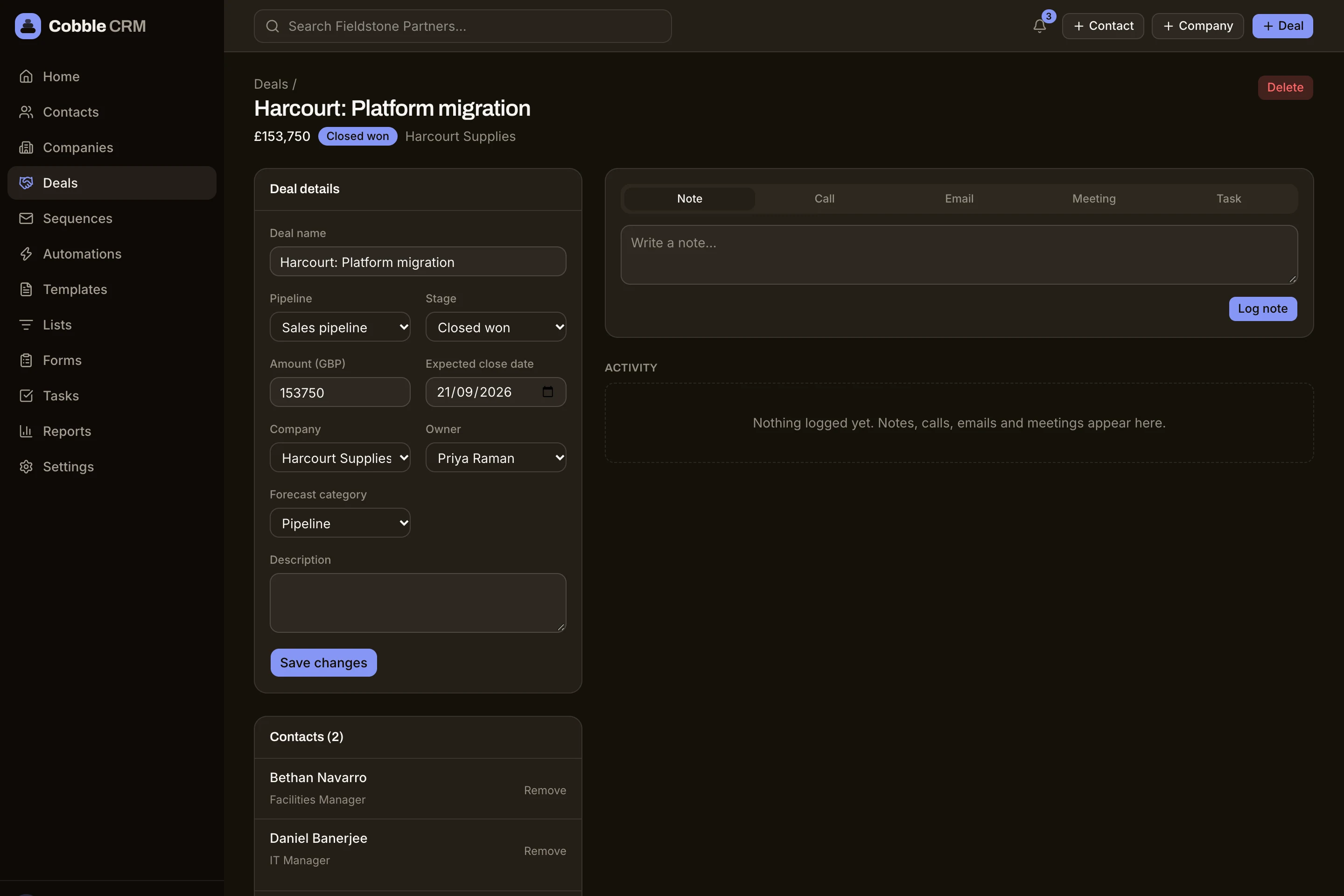Expand the Forecast category dropdown
Screen dimensions: 1344x896
pyautogui.click(x=340, y=523)
